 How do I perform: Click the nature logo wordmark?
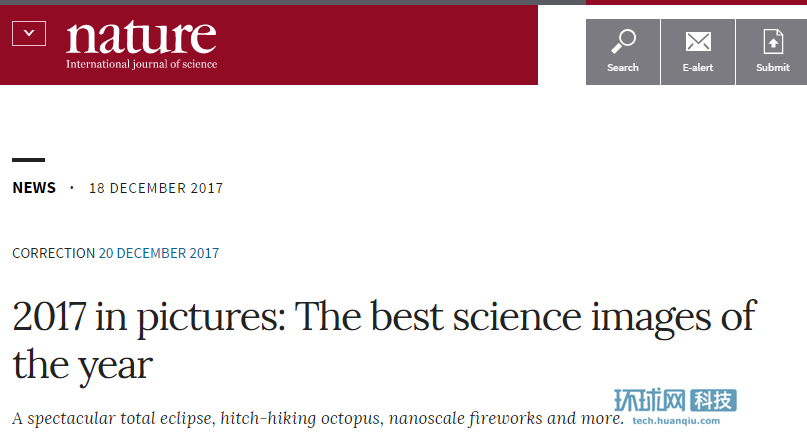pos(141,36)
